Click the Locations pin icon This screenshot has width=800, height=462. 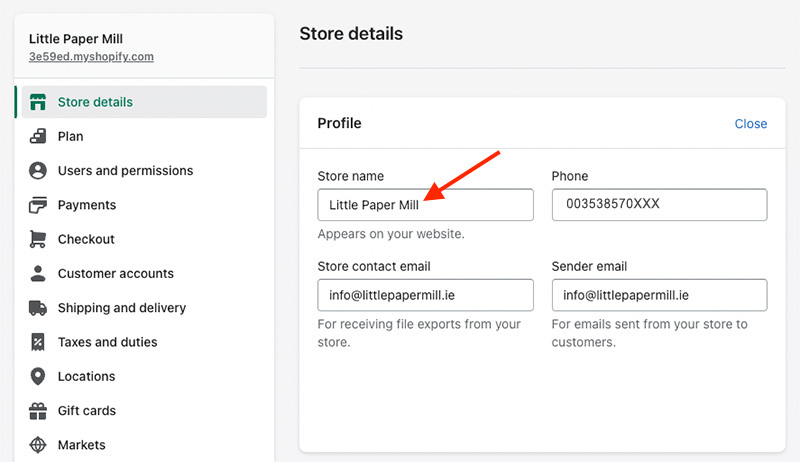(38, 376)
